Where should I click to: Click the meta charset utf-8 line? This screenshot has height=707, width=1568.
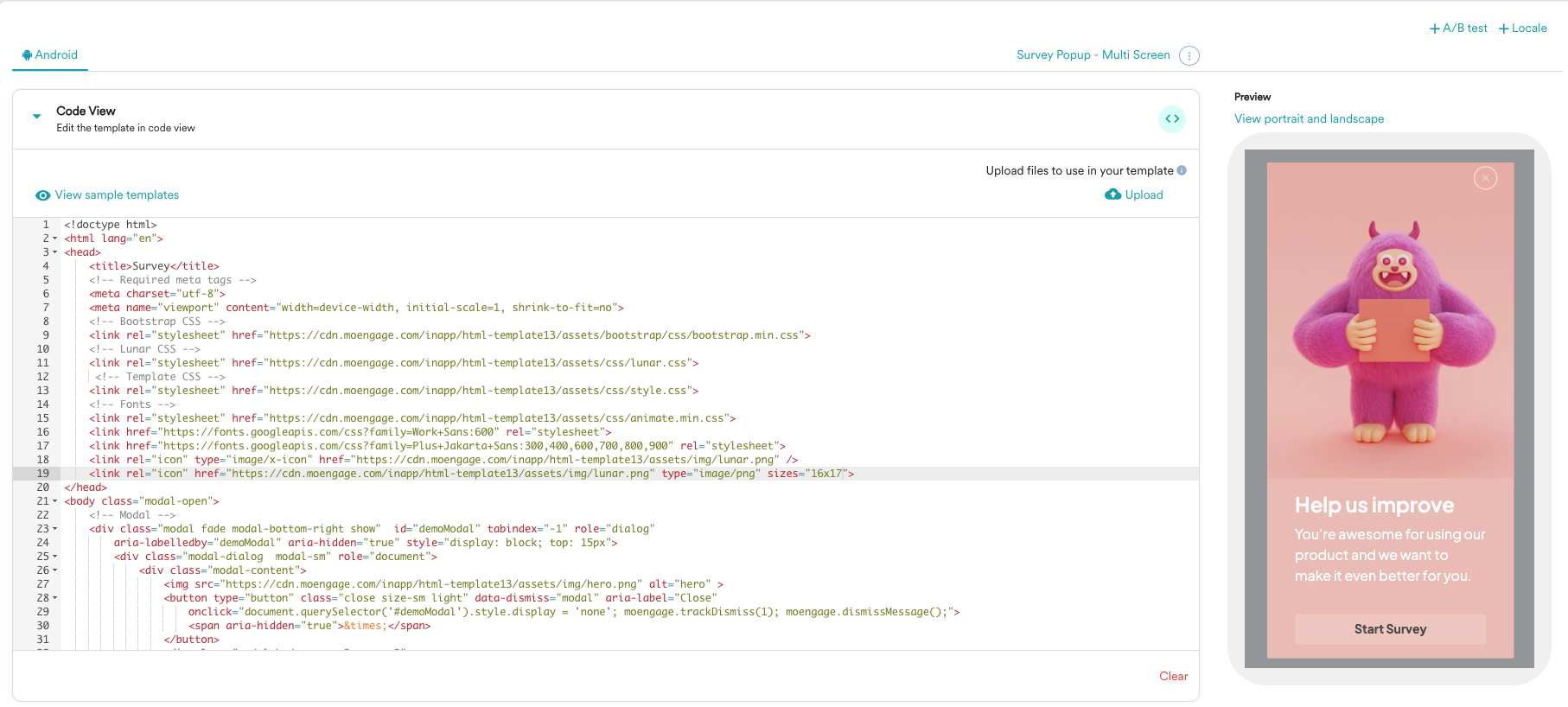157,294
